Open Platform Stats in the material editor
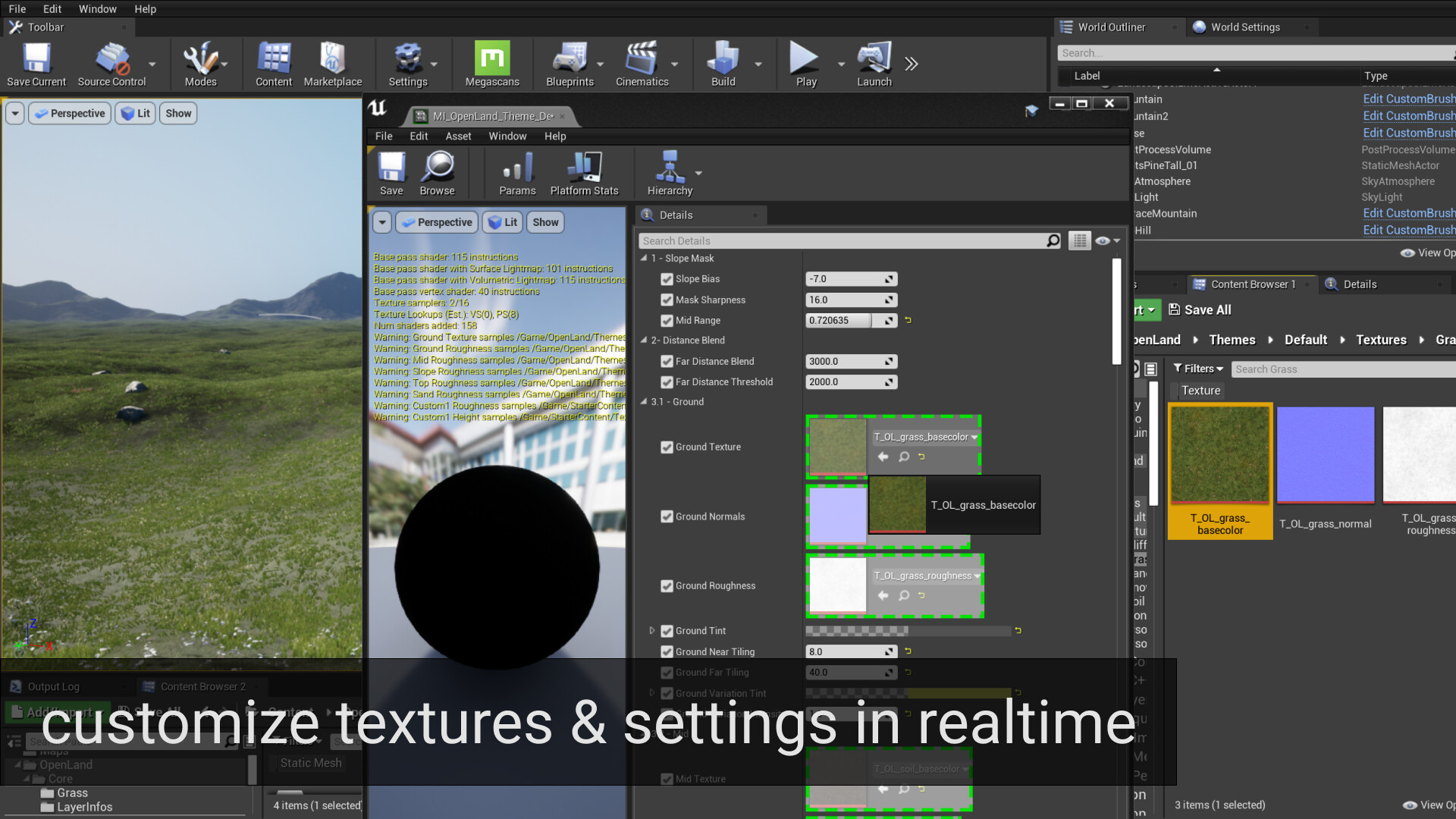 pos(585,173)
